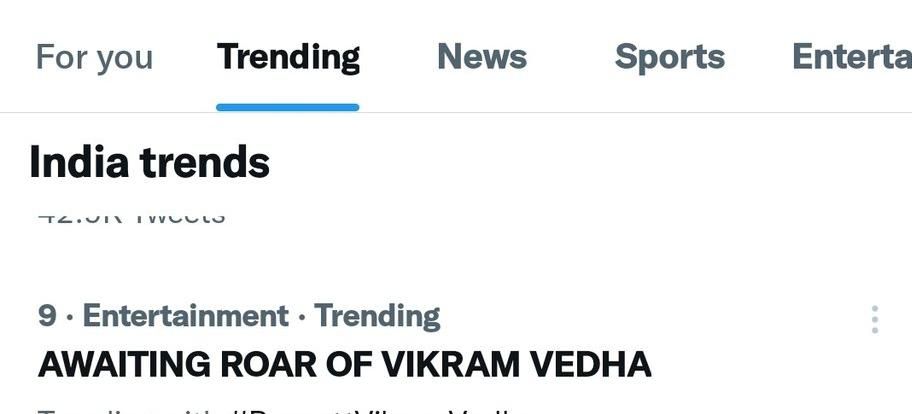Go to the Sports tab

[669, 57]
